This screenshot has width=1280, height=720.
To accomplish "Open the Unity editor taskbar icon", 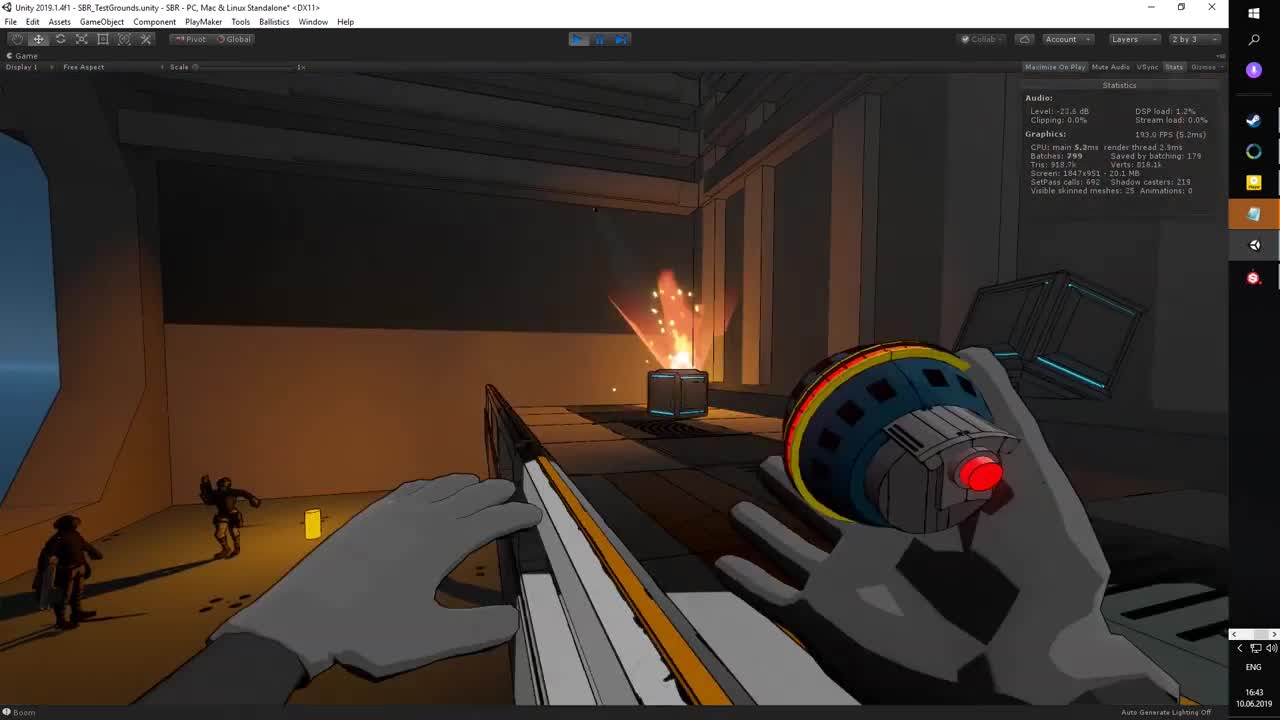I will 1254,245.
